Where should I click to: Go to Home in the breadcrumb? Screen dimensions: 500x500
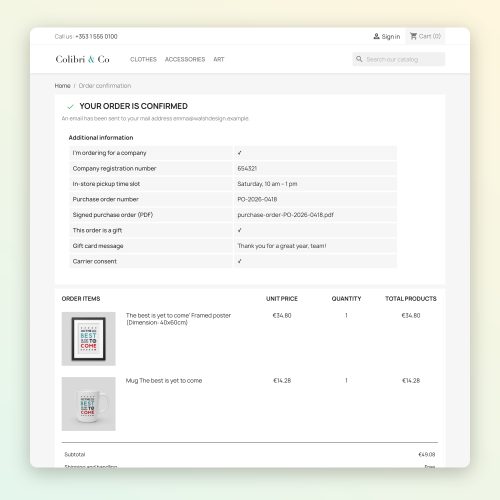pos(62,86)
